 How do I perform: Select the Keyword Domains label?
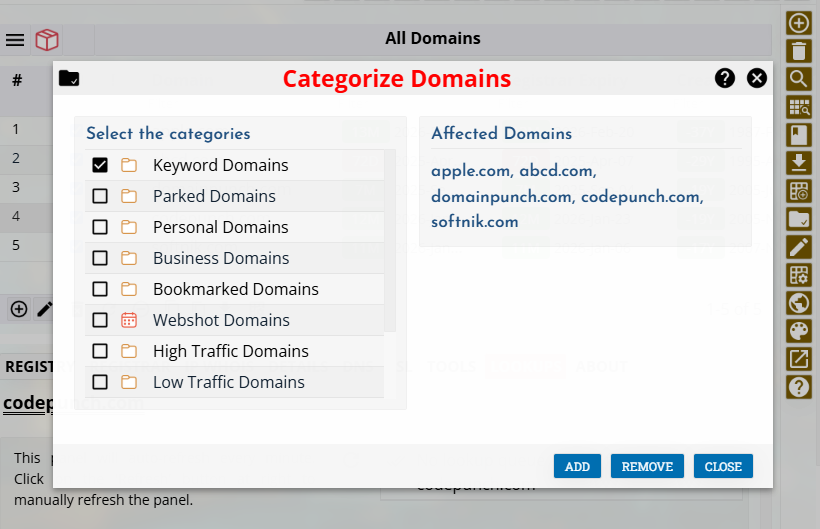pos(221,165)
